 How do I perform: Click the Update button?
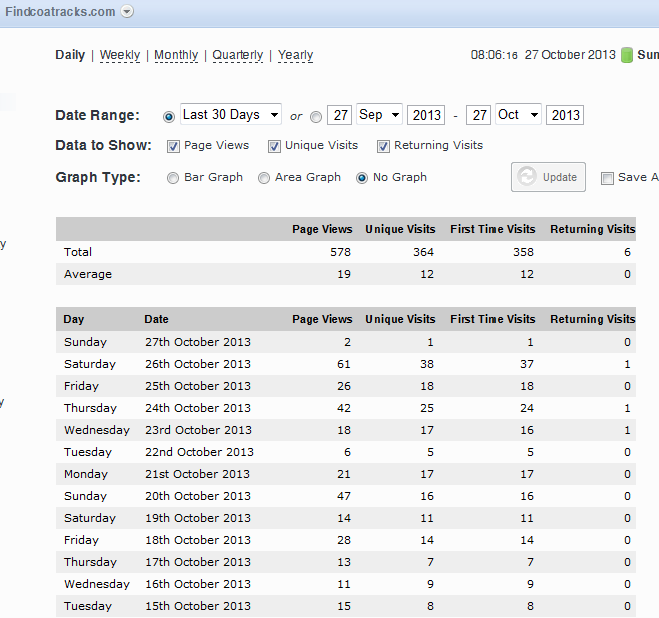(x=548, y=177)
